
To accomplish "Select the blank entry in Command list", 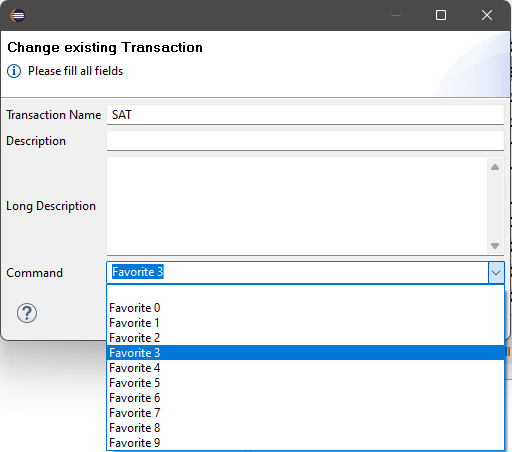I will (305, 293).
